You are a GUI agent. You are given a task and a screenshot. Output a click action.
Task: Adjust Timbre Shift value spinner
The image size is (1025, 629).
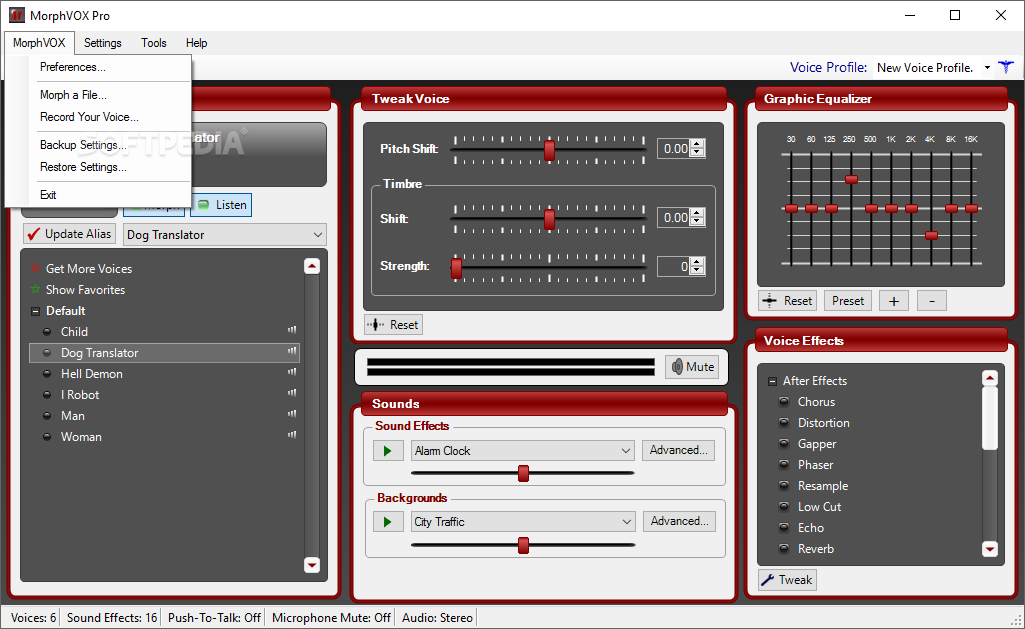[x=698, y=217]
